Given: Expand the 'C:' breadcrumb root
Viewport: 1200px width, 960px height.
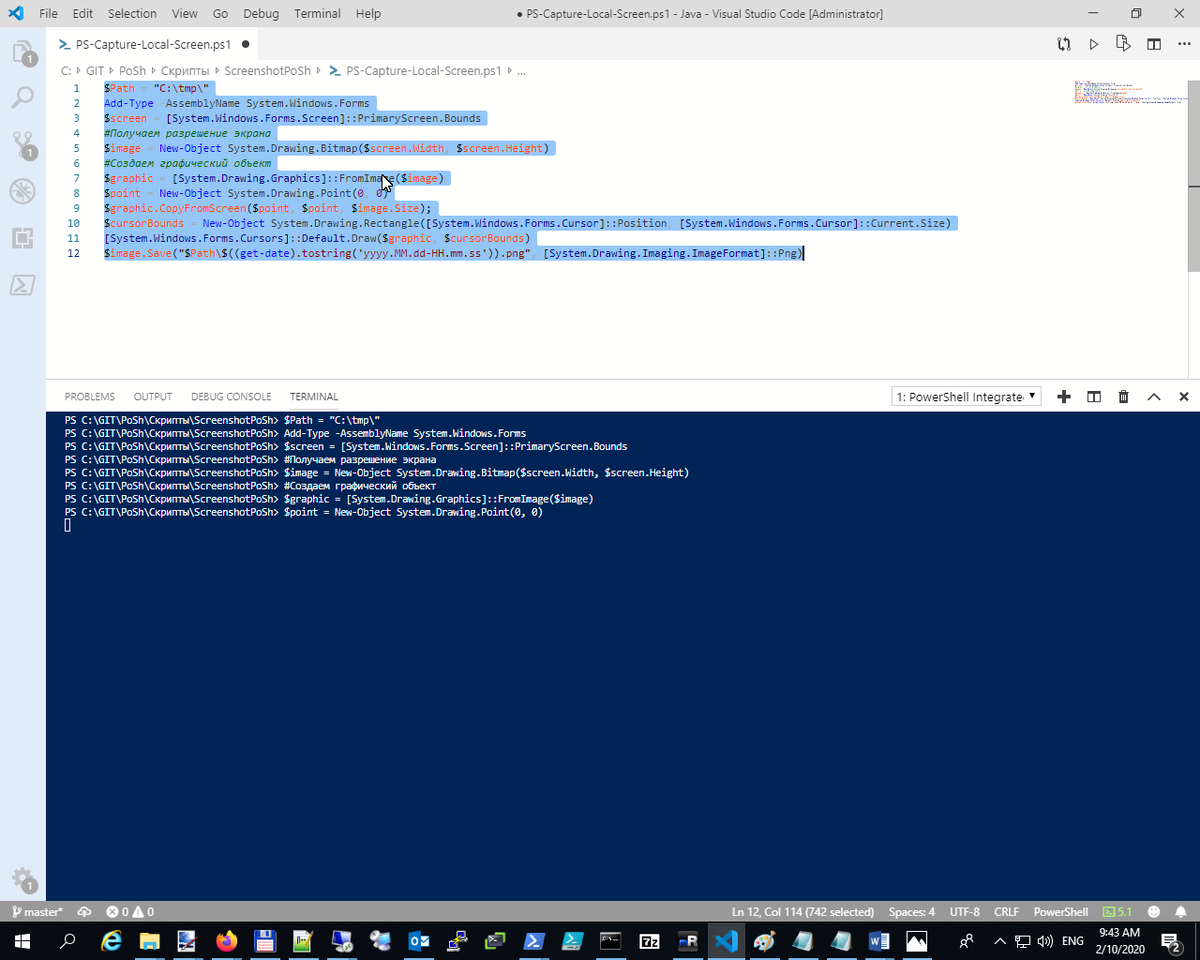Looking at the screenshot, I should coord(65,71).
